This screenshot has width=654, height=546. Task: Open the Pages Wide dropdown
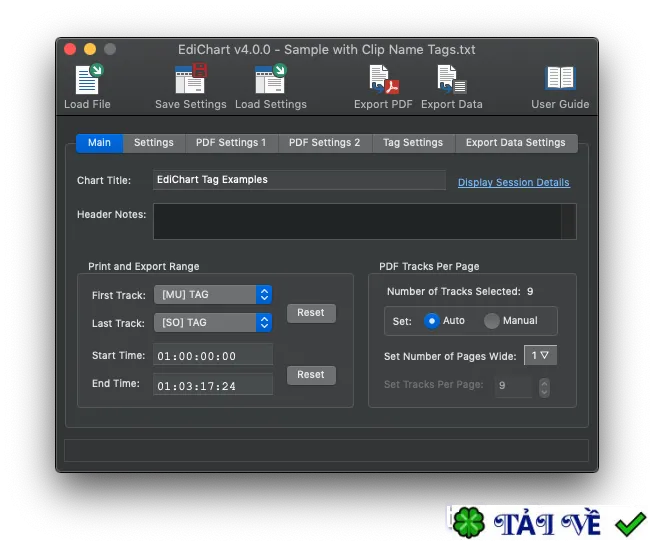(540, 356)
